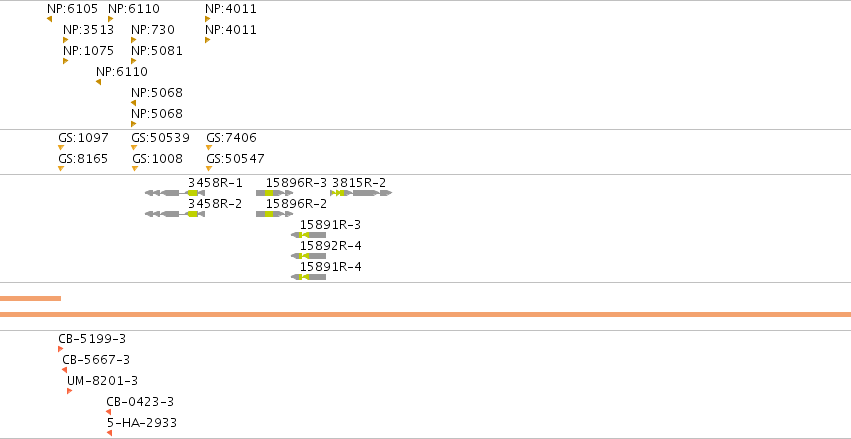Click the 3815R-2 gene model glyph
This screenshot has height=439, width=851.
point(361,193)
